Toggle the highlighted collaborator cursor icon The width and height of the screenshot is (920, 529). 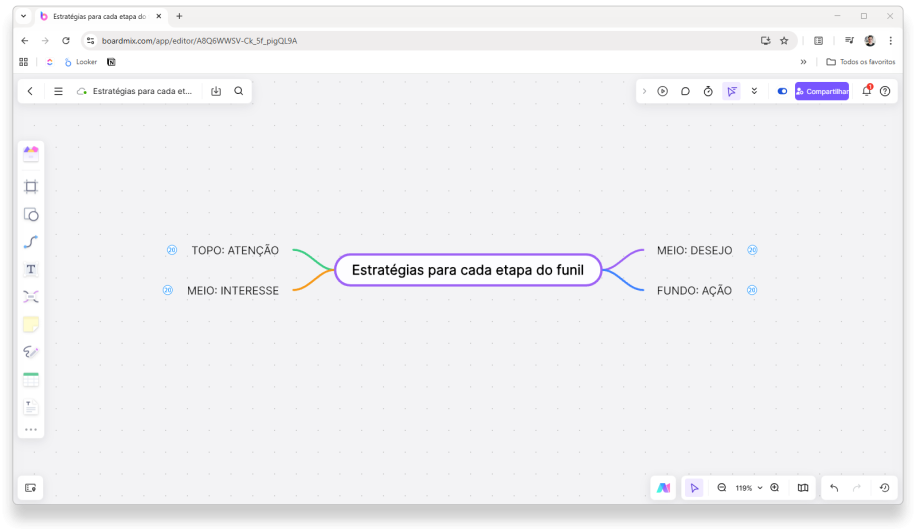pos(732,91)
